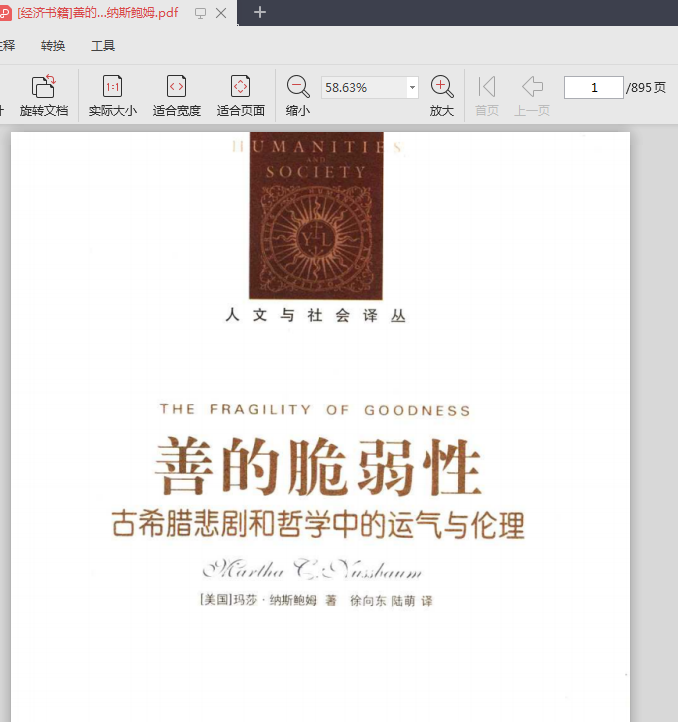Go to first page (首页) icon
This screenshot has height=722, width=678.
point(487,87)
